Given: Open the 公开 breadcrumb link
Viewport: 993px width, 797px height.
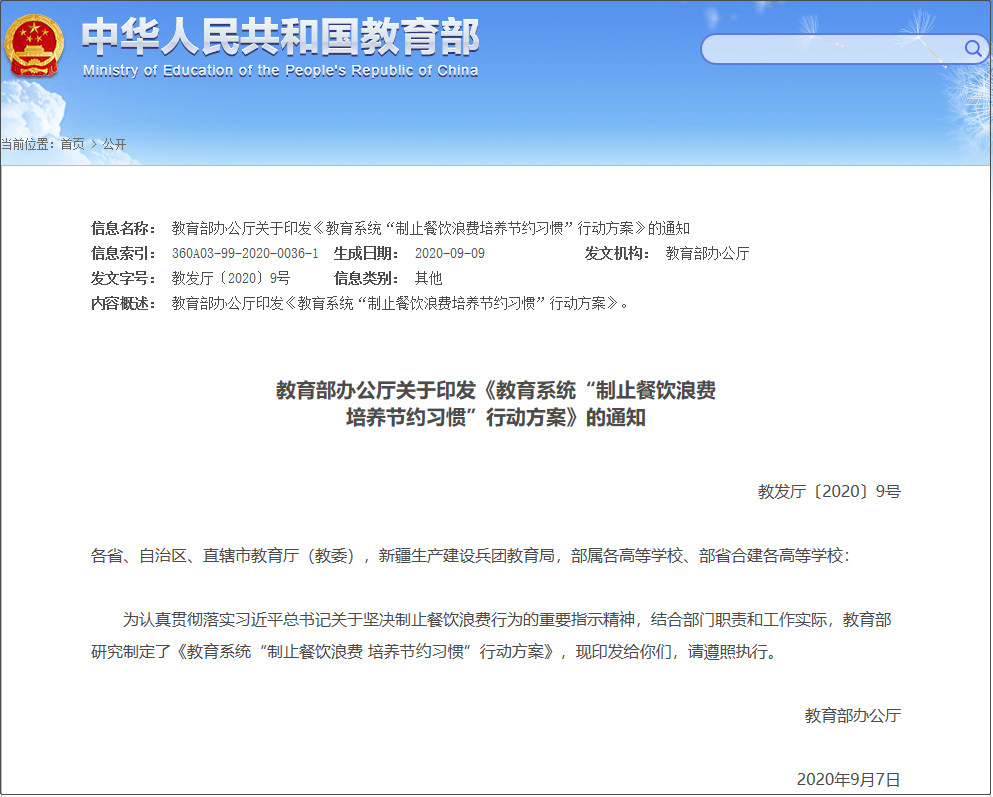Looking at the screenshot, I should tap(115, 144).
